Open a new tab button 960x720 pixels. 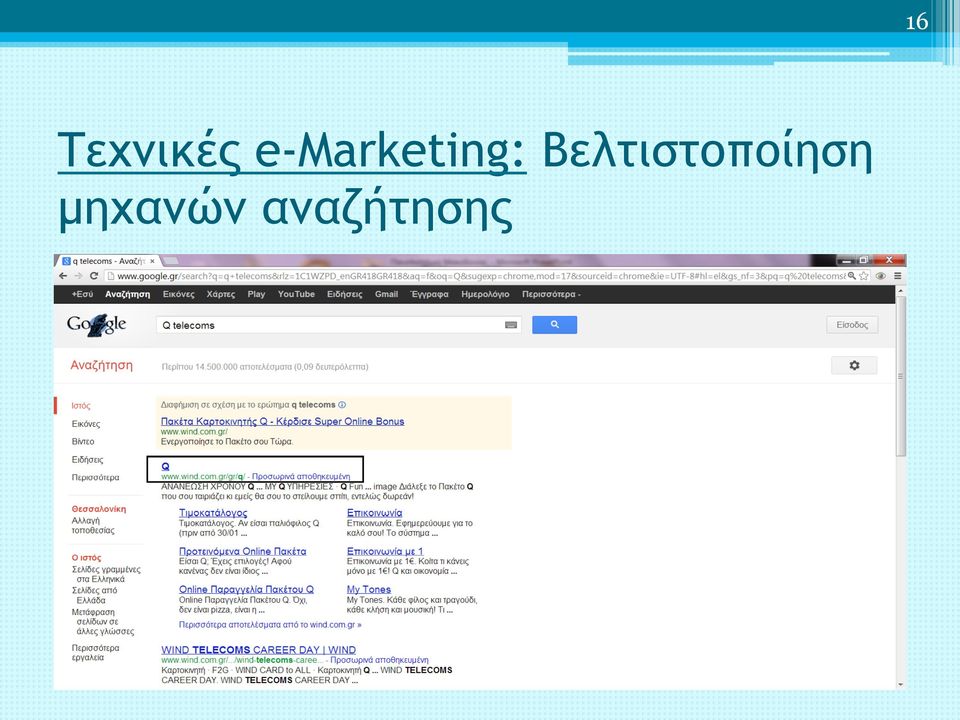coord(171,261)
